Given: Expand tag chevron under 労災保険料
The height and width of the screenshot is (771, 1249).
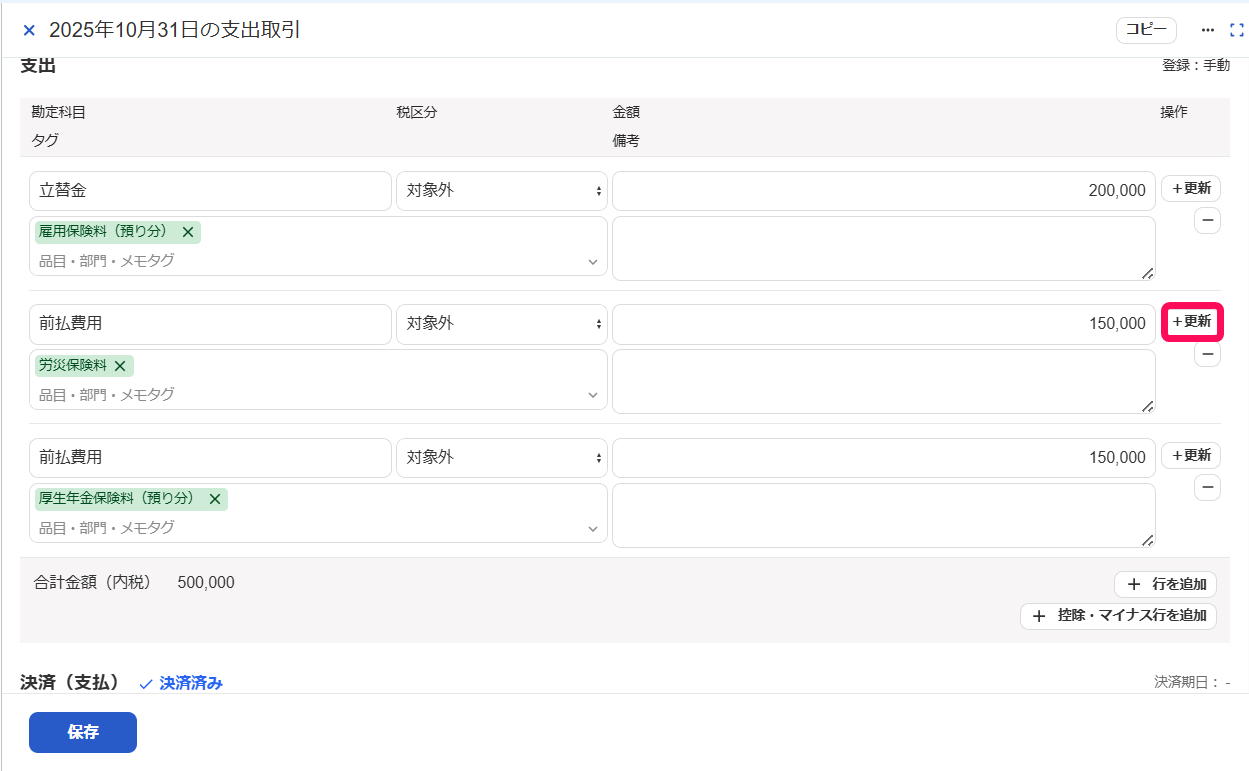Looking at the screenshot, I should 593,395.
